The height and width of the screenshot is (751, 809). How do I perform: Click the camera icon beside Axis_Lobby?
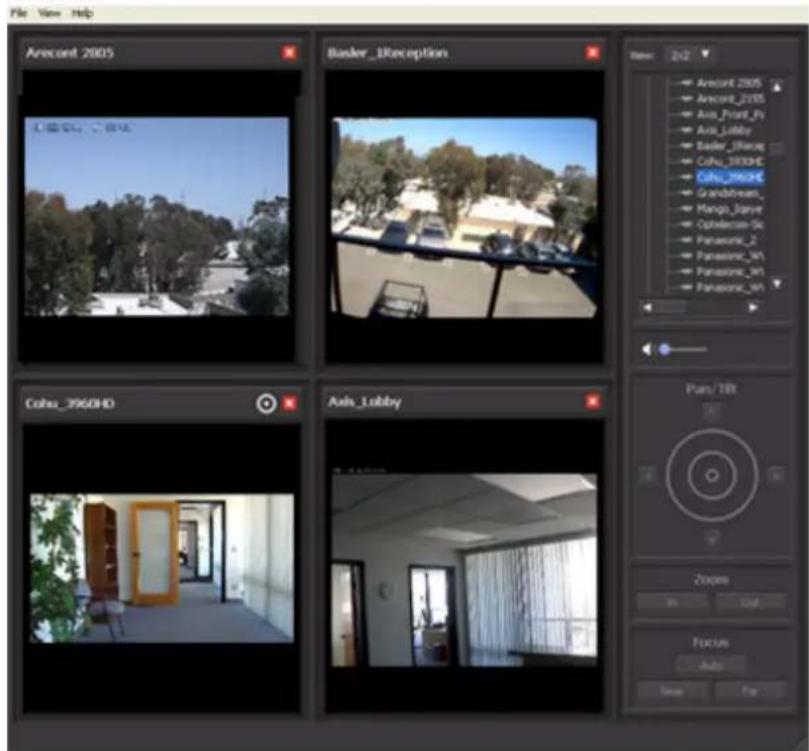point(686,130)
